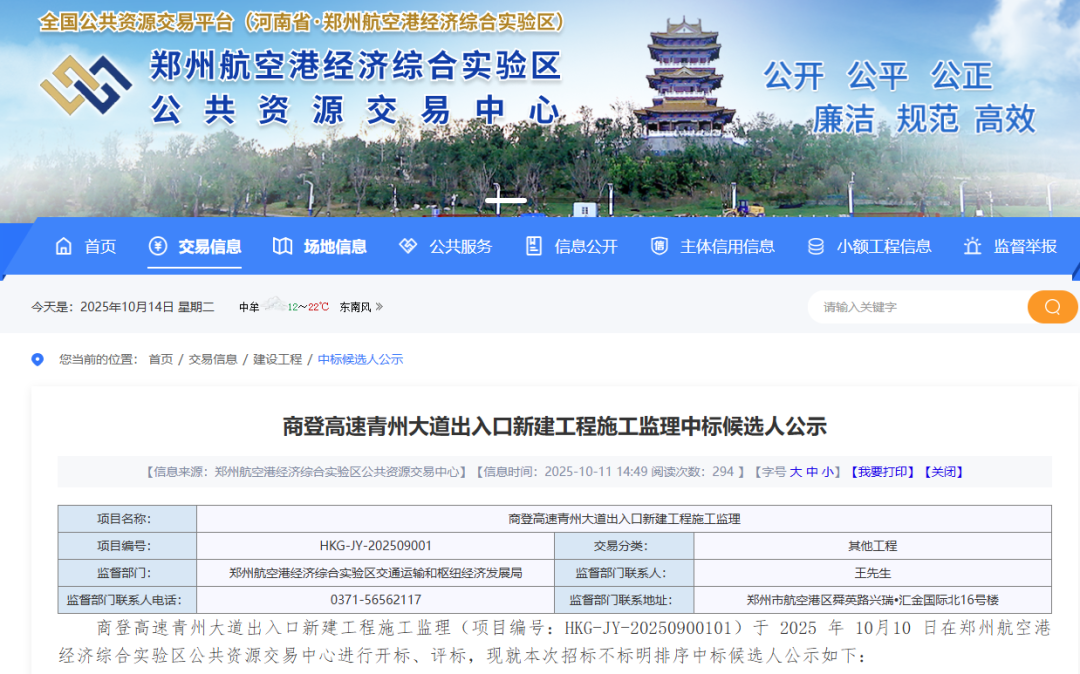
Task: Click the diamond icon beside 公共服务
Action: point(408,246)
